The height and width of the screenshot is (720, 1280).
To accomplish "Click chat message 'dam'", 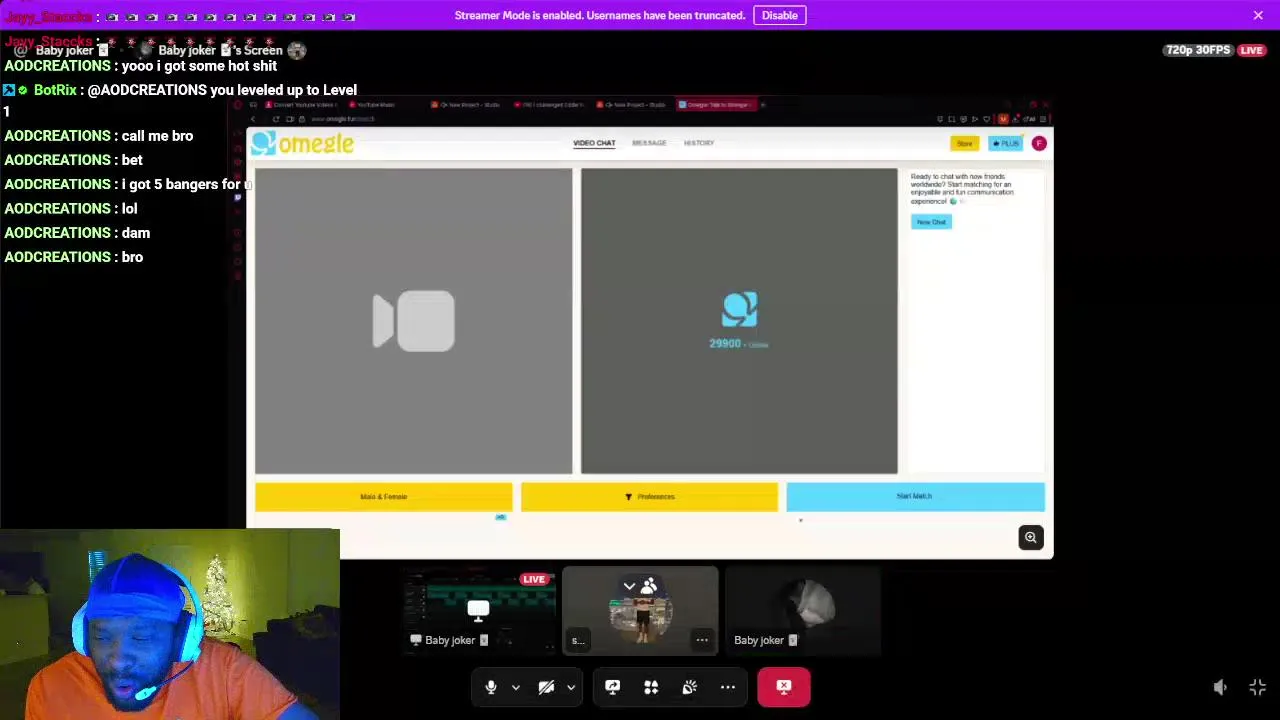I will coord(136,233).
